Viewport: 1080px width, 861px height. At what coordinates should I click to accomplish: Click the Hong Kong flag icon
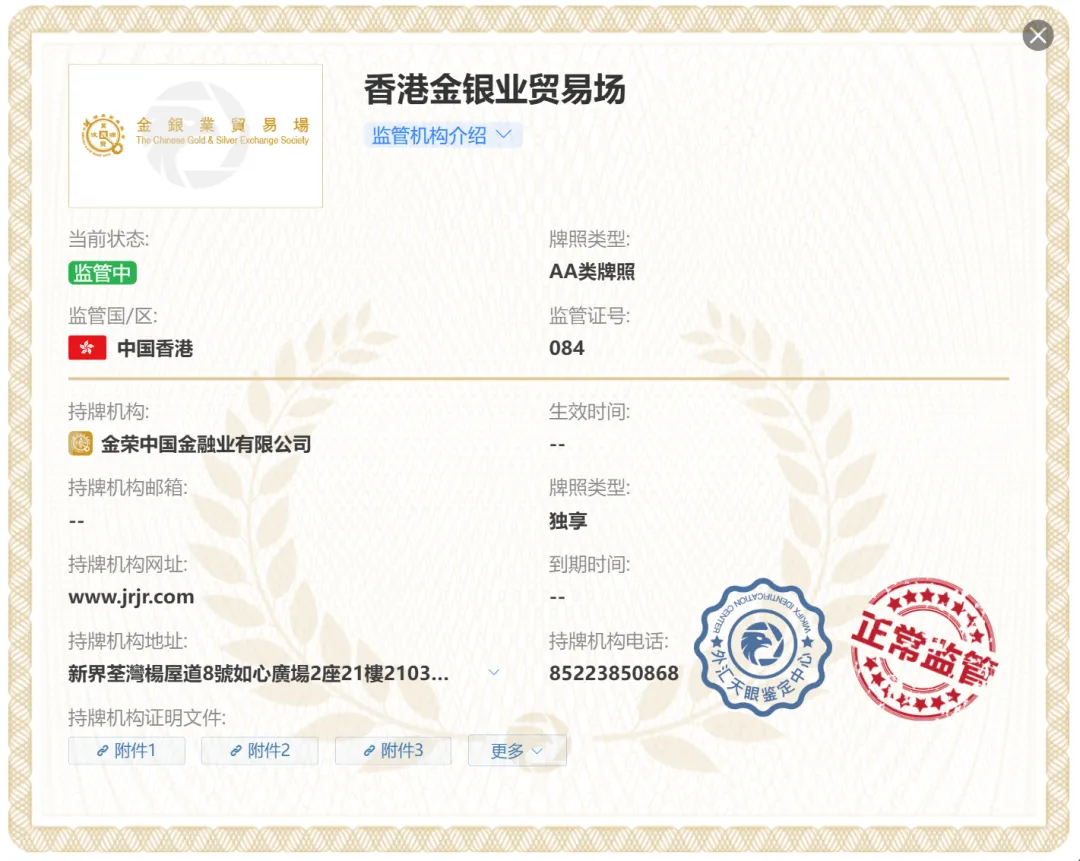click(87, 348)
